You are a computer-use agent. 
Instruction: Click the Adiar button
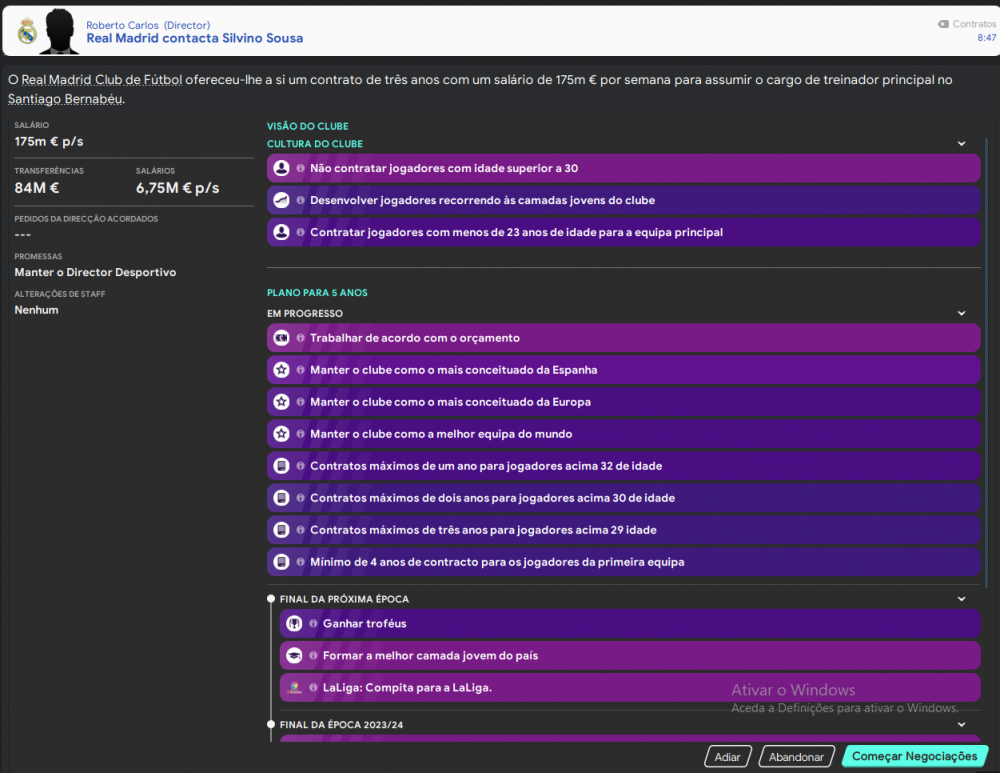click(x=728, y=757)
